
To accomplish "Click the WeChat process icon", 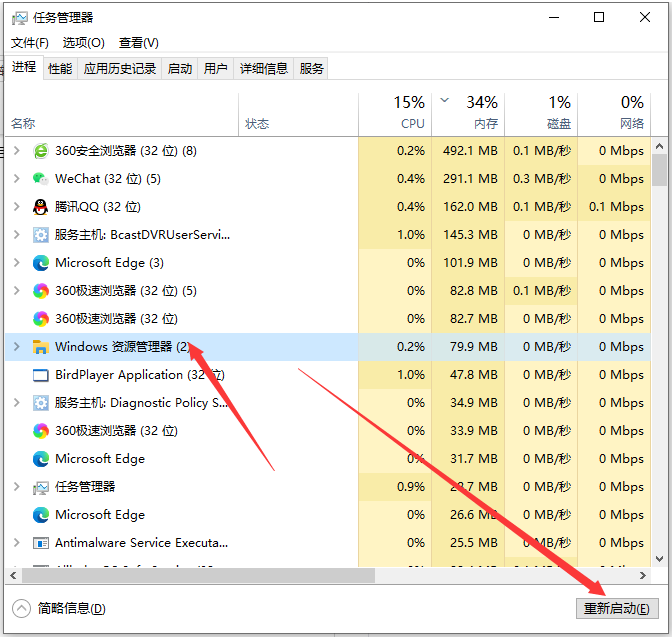I will [x=41, y=179].
